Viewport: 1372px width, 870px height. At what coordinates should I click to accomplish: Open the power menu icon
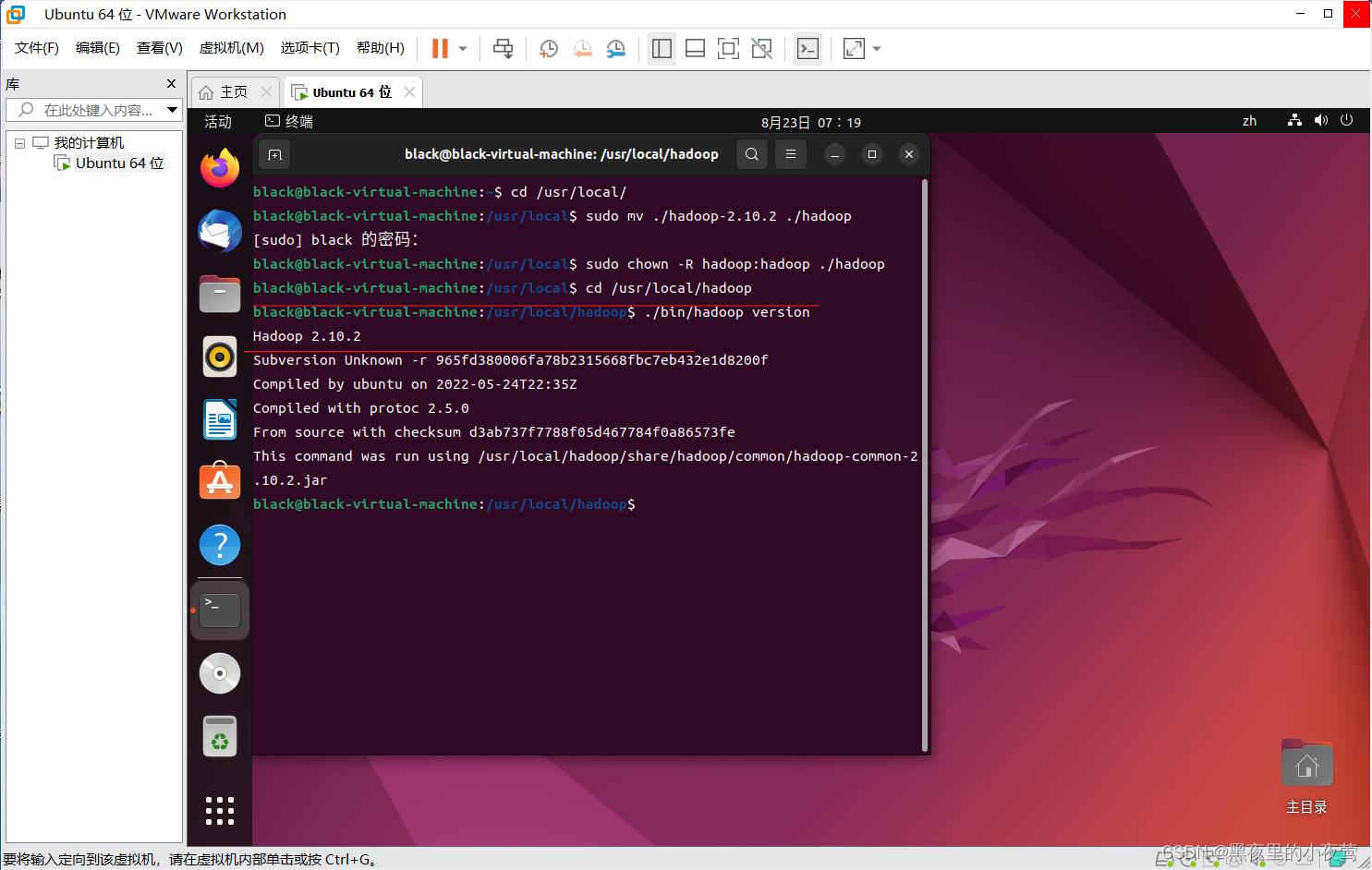pyautogui.click(x=1346, y=121)
